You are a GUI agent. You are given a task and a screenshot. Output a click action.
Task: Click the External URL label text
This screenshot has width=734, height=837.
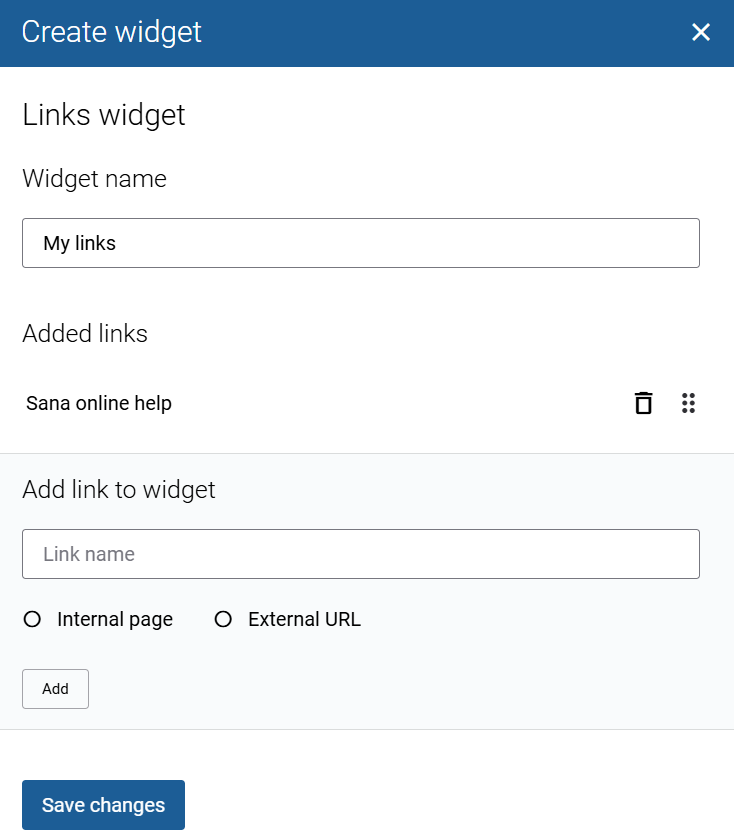pos(304,619)
